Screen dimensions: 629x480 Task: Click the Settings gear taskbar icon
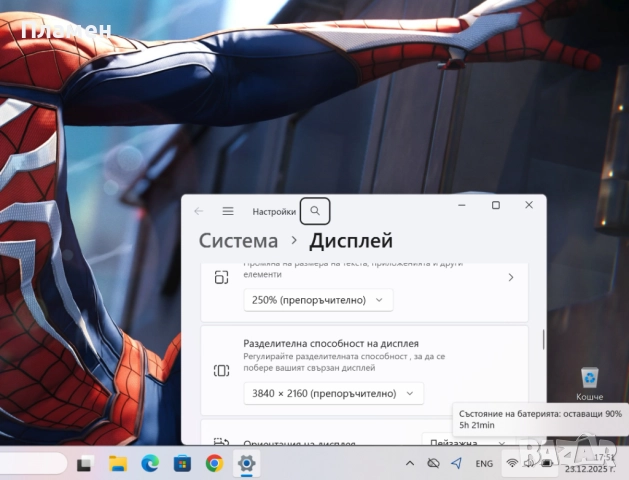click(246, 464)
